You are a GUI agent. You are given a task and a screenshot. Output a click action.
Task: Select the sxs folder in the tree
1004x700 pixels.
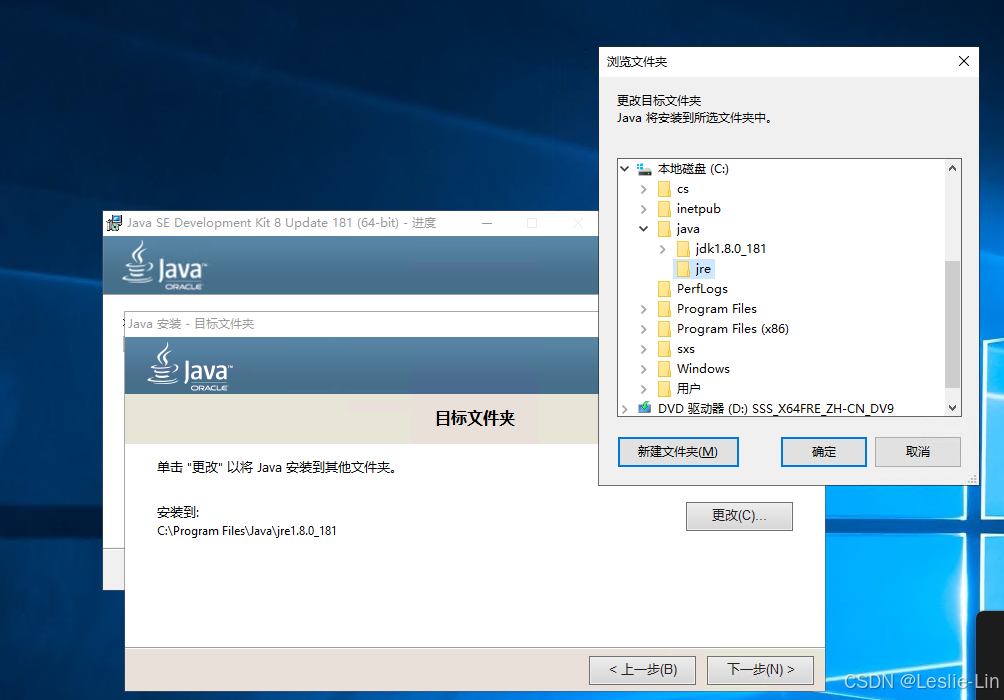tap(686, 349)
